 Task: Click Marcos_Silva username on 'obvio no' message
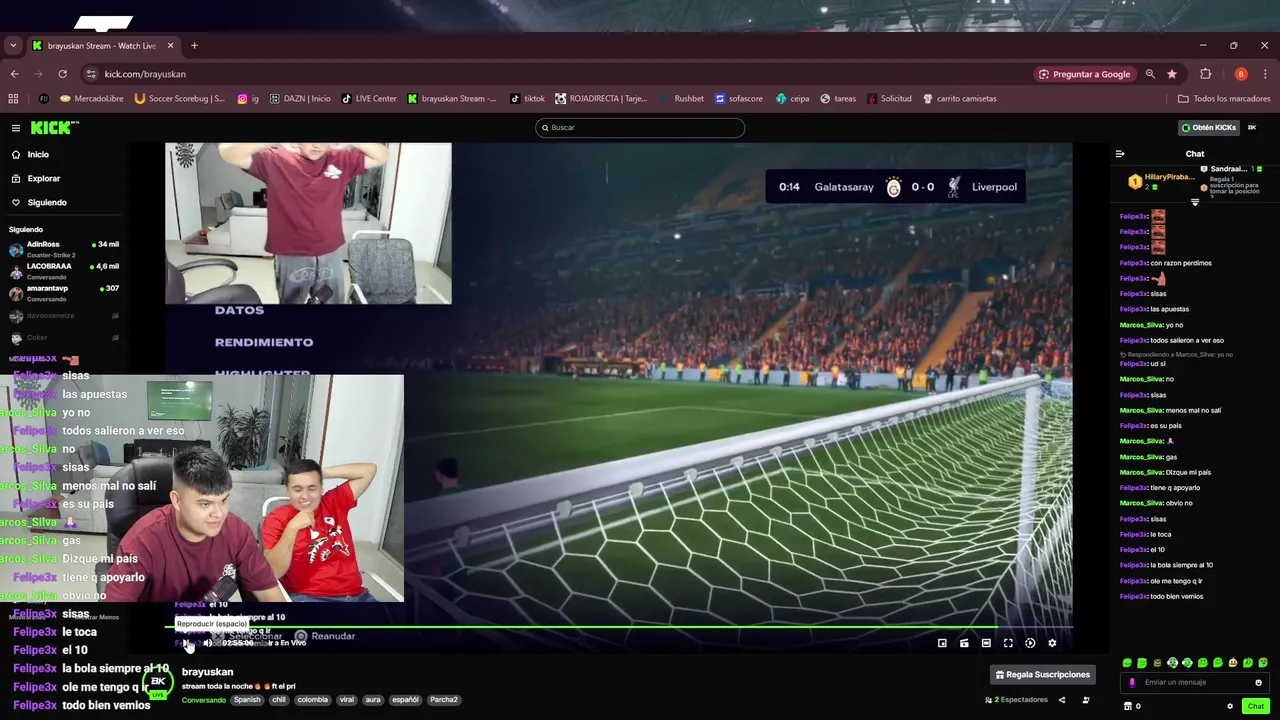point(1141,503)
